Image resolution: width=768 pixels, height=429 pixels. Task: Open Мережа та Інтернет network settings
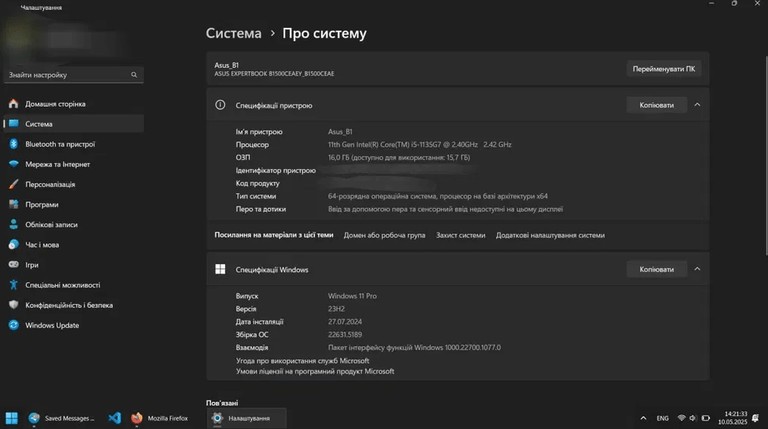73,164
